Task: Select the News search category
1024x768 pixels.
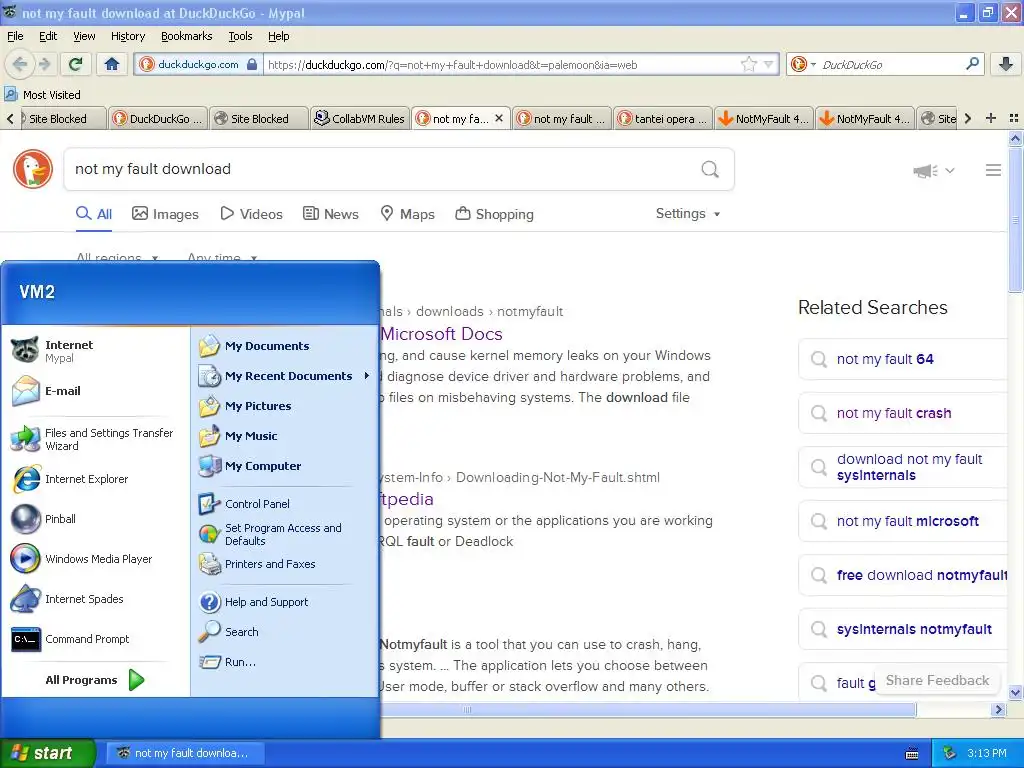Action: [330, 214]
